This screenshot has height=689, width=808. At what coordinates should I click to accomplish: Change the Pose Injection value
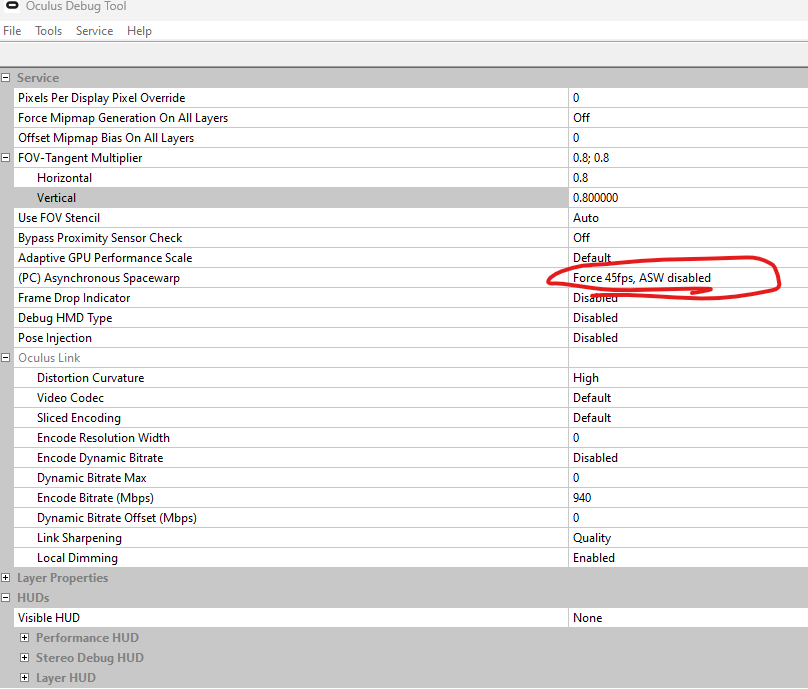click(688, 338)
